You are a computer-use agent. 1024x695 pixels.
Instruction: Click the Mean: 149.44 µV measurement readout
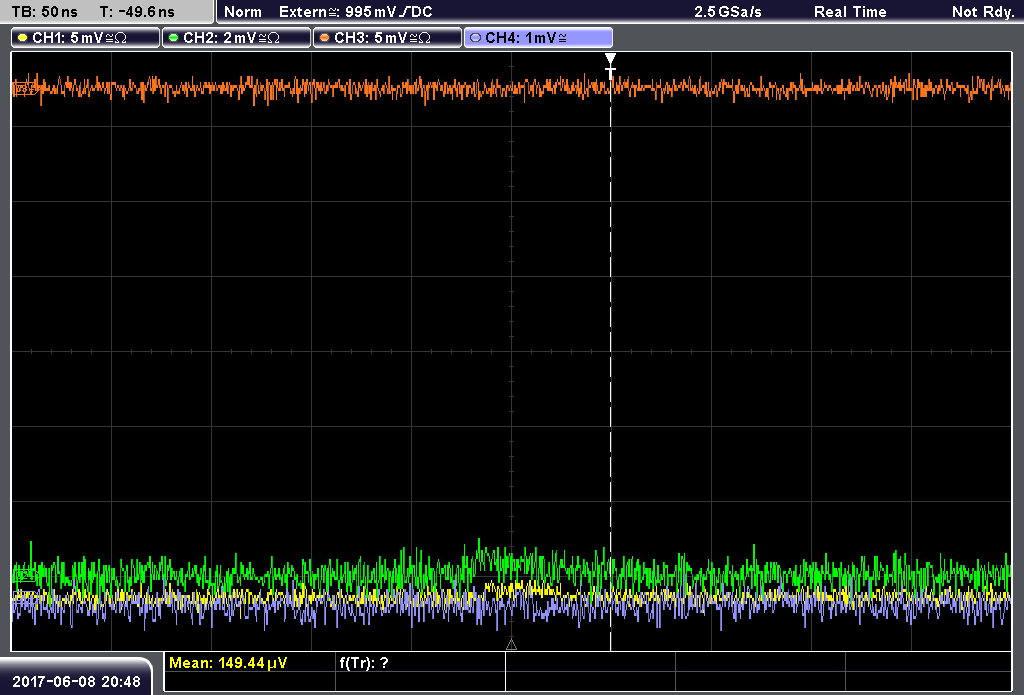228,663
